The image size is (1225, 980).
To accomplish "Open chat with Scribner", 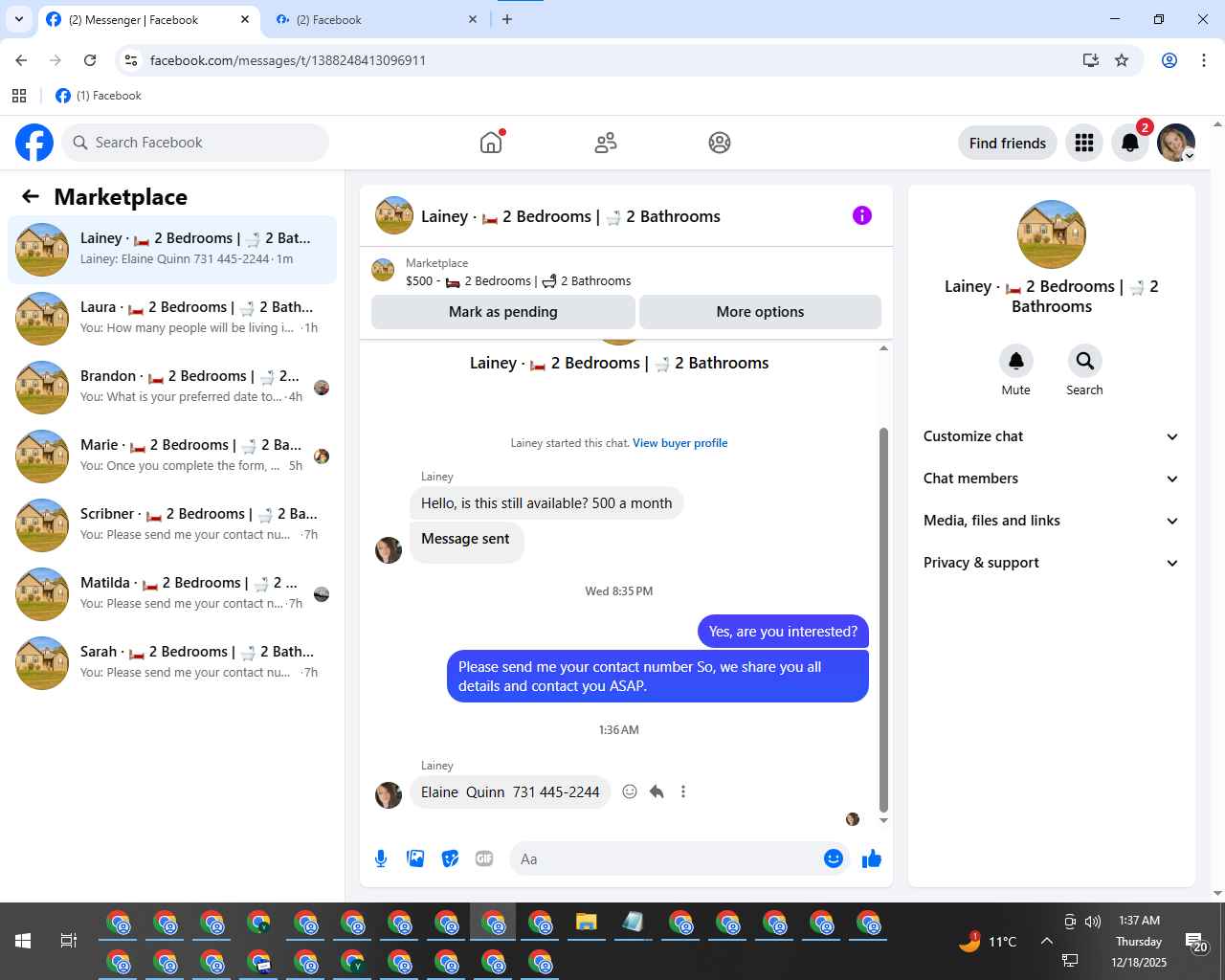I will [x=172, y=525].
